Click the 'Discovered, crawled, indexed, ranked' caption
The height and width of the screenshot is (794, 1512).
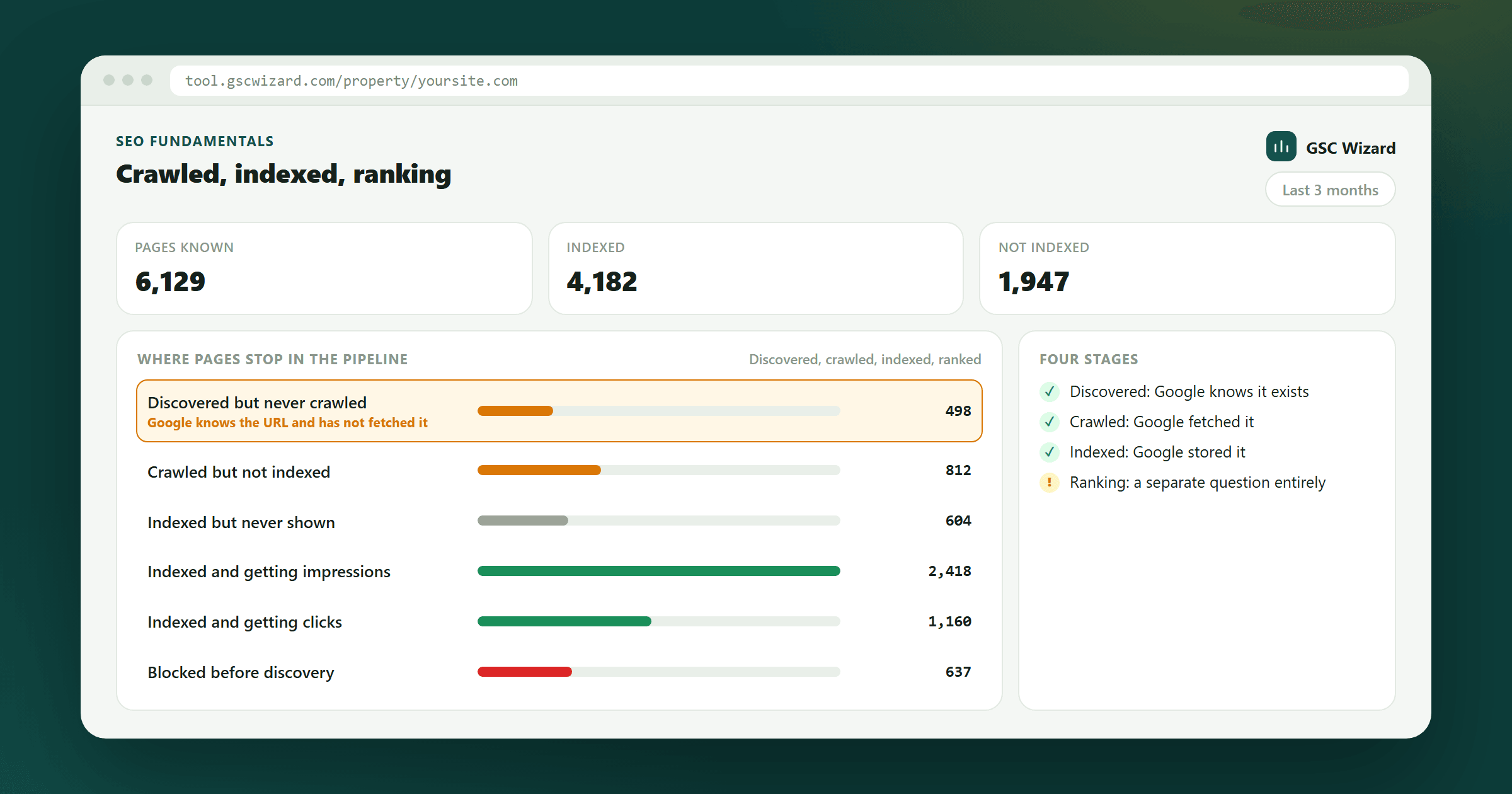(865, 359)
